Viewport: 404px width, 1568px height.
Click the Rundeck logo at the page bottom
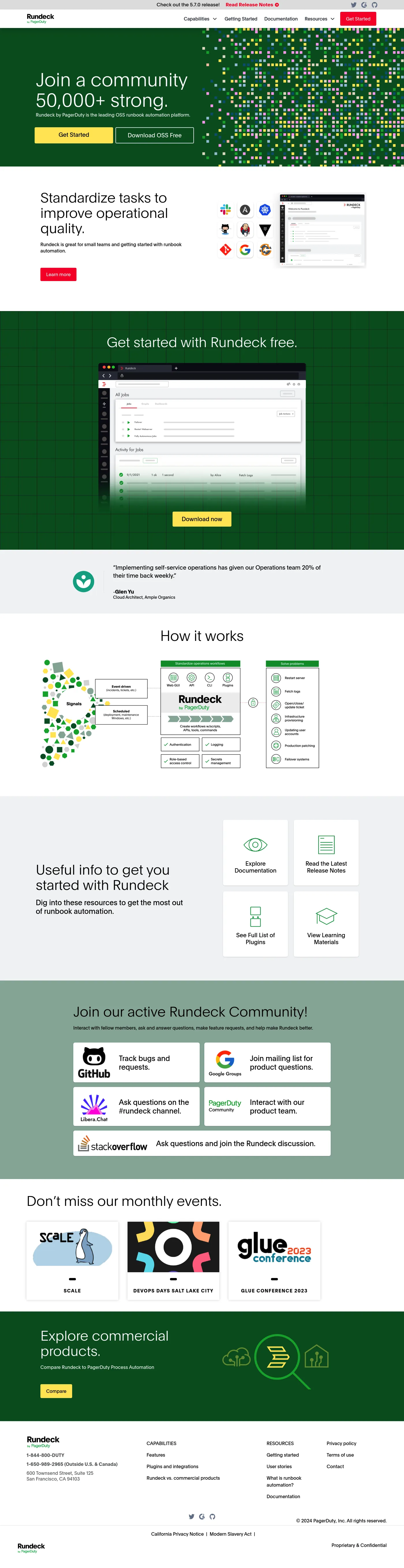(x=31, y=1548)
